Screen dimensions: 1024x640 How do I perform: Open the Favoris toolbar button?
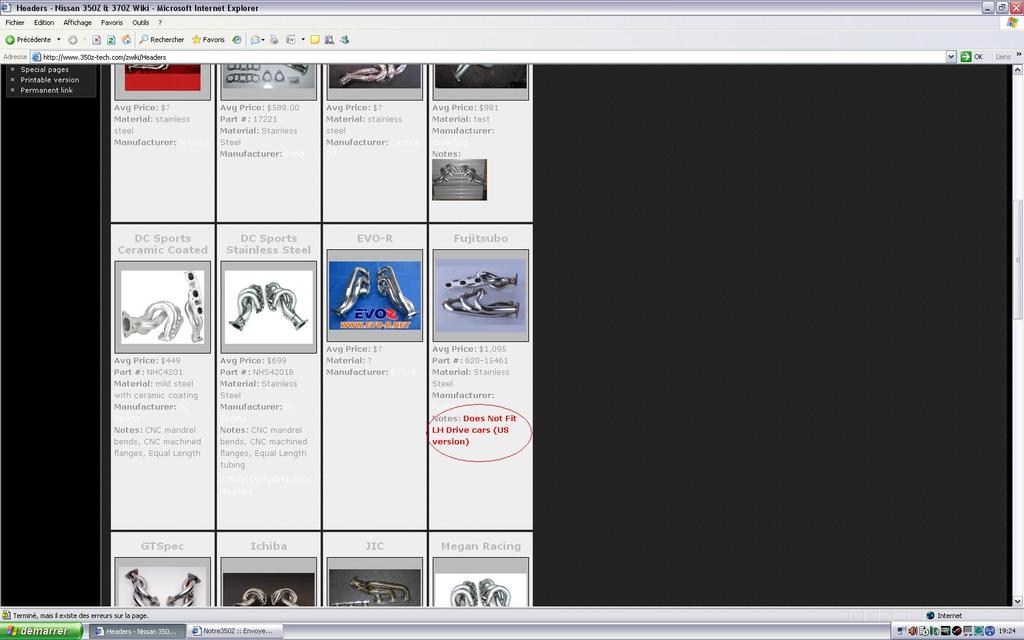(208, 40)
